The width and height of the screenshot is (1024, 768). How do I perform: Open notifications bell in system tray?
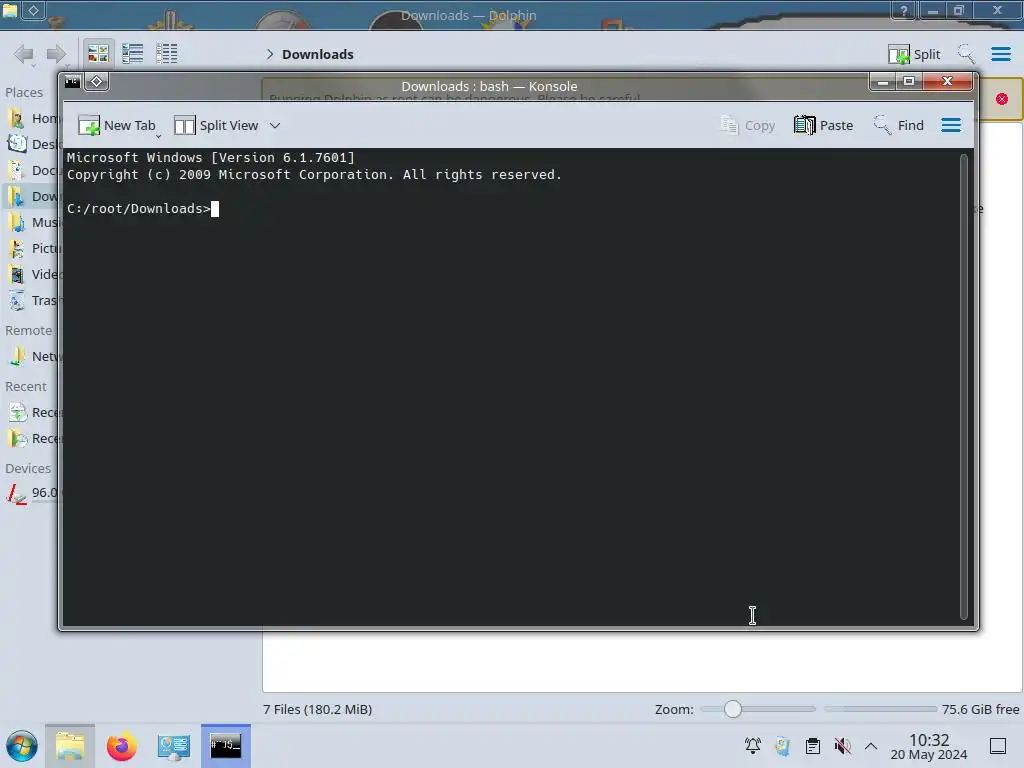pos(752,746)
